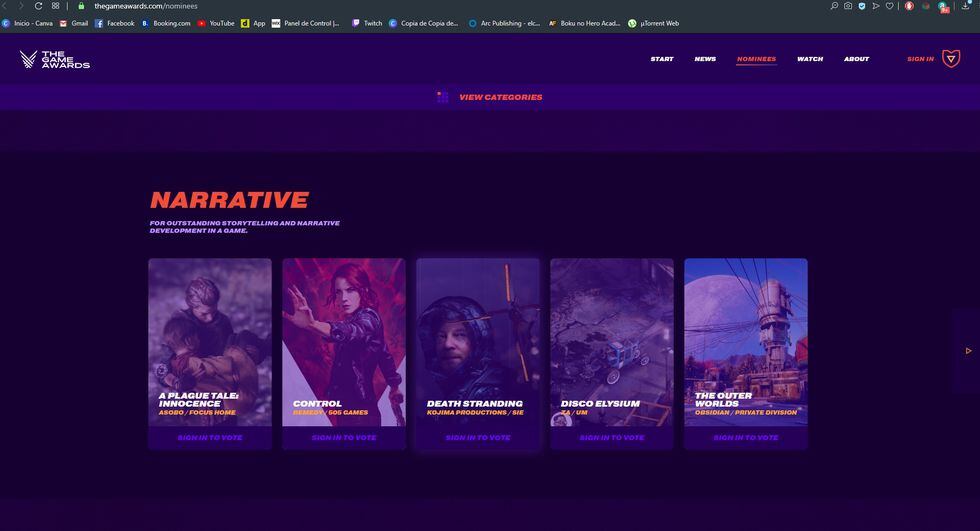Click Sign In to Vote under Death Stranding

point(478,438)
